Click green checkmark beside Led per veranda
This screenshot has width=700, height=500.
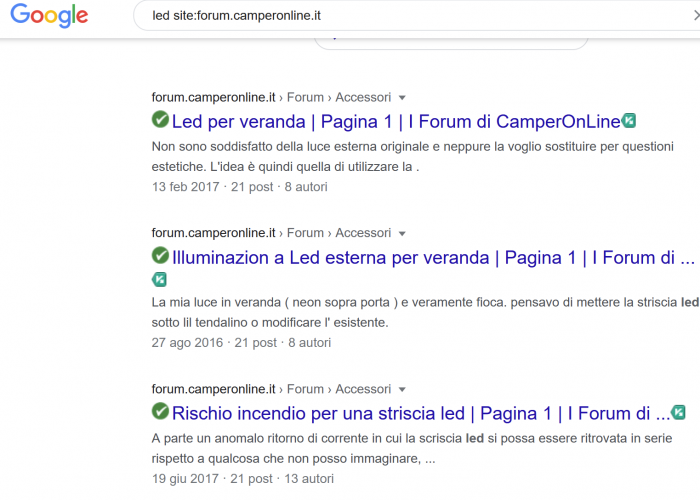tap(160, 119)
